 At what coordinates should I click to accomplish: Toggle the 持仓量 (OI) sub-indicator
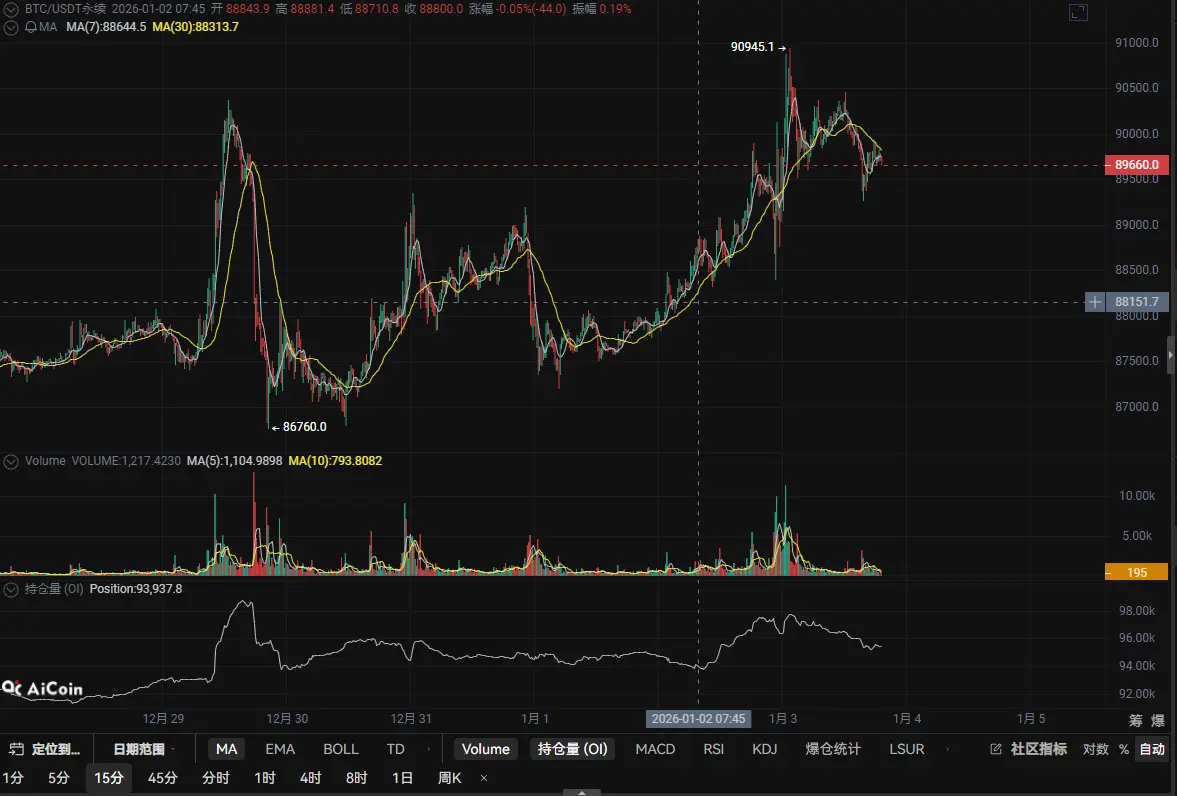[x=573, y=749]
